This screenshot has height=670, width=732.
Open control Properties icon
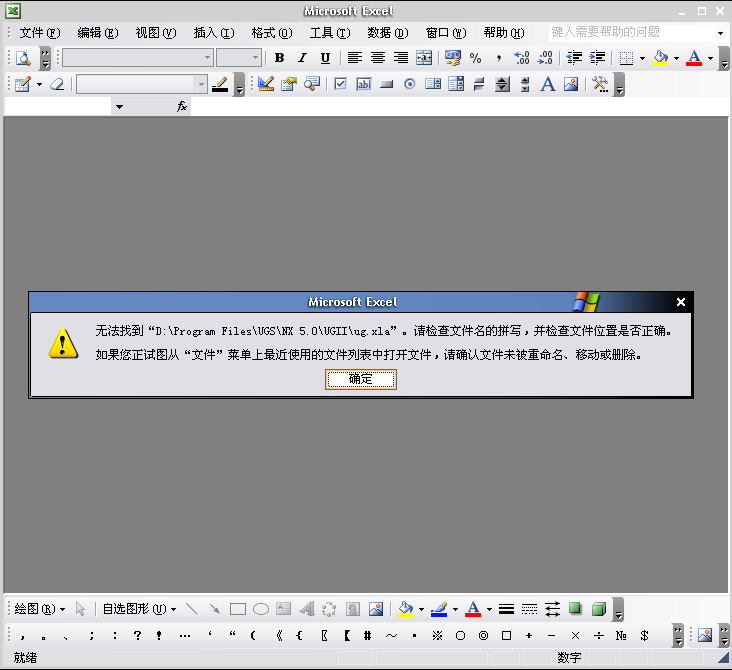[289, 85]
